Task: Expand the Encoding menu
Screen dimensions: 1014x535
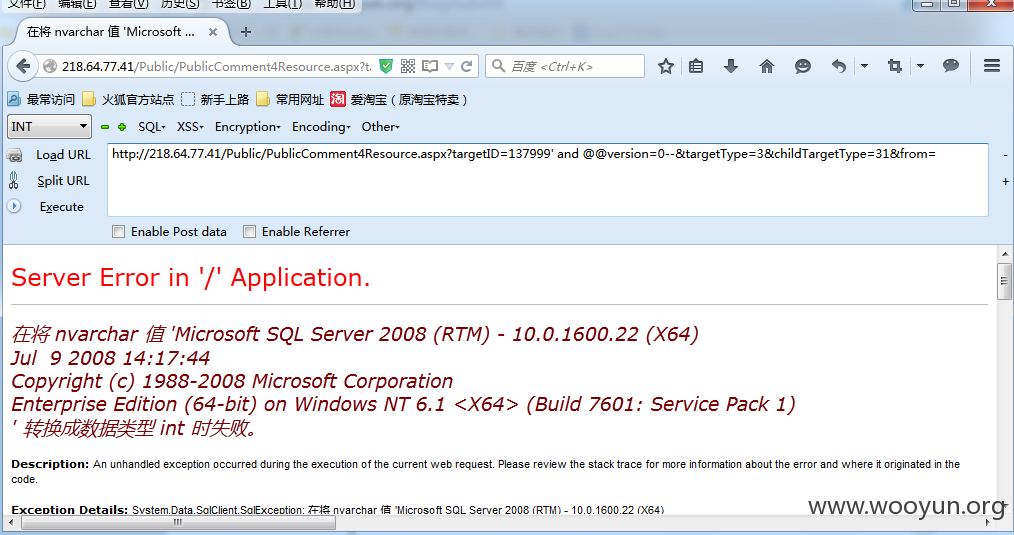Action: pos(321,127)
